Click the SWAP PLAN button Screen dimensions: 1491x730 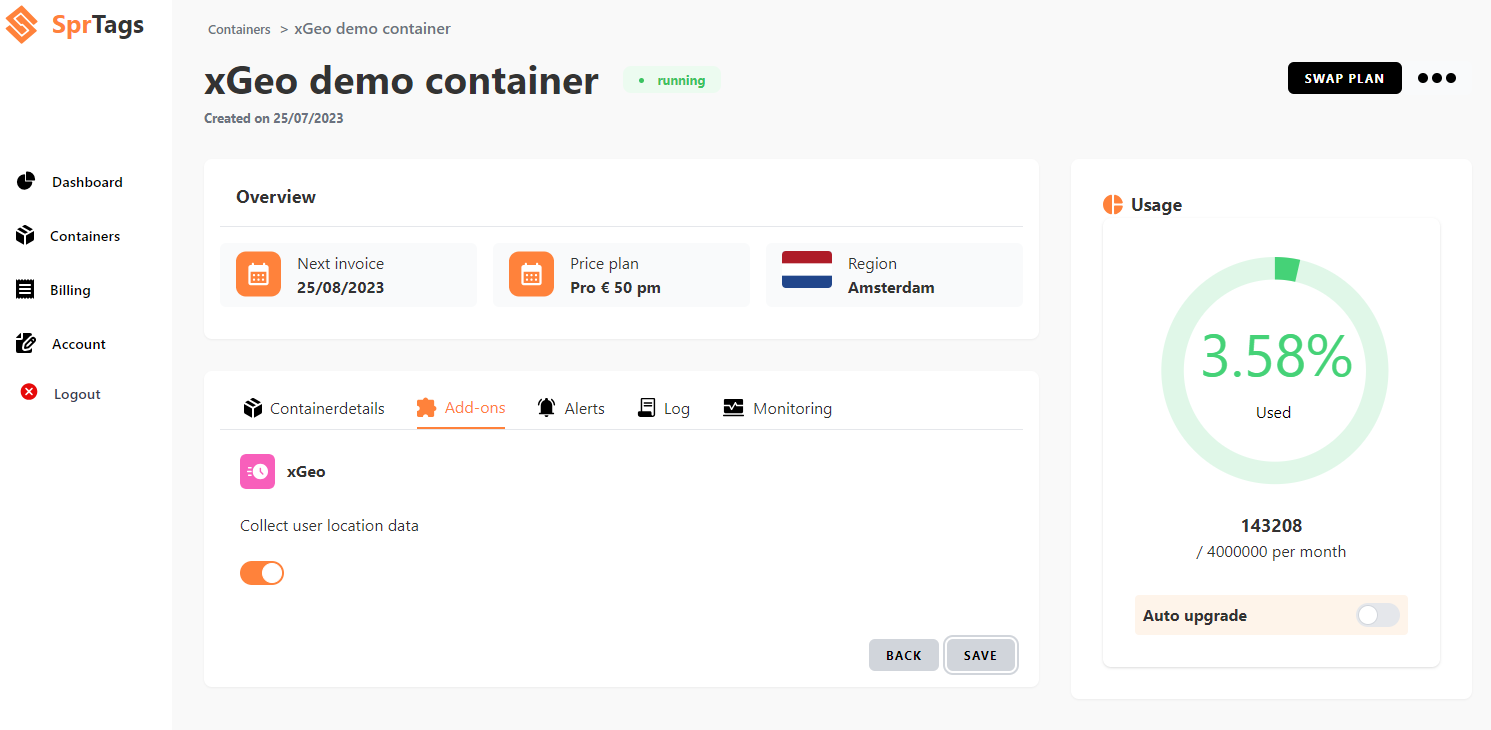tap(1344, 77)
